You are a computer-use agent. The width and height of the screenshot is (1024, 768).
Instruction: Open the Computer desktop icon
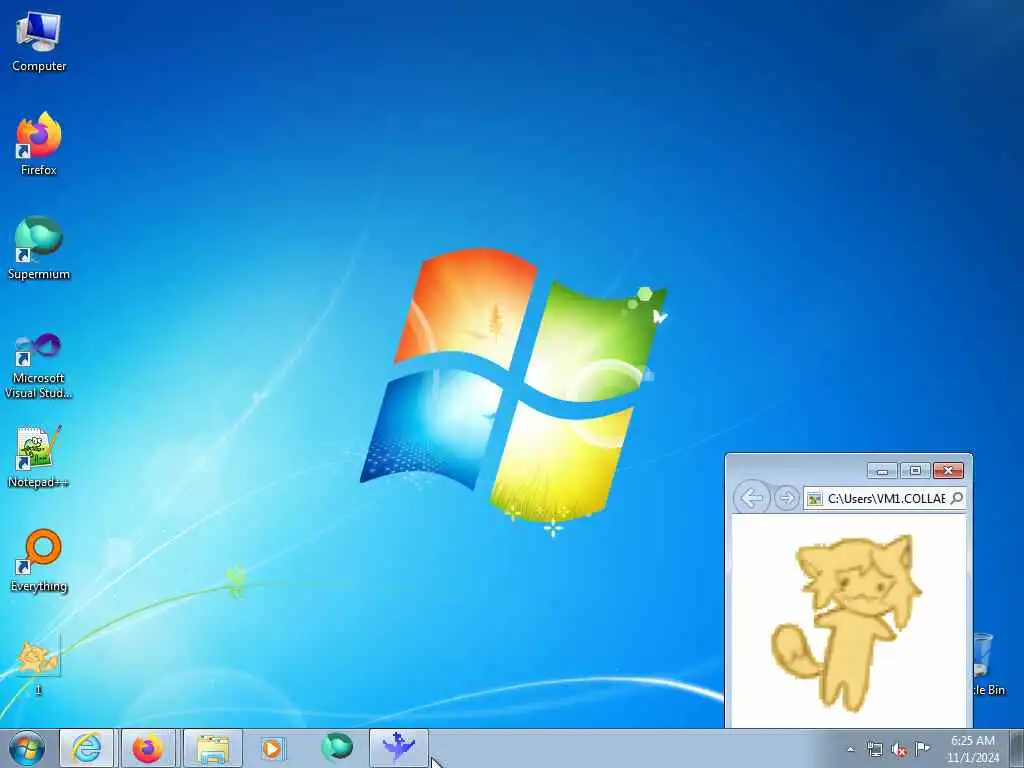[39, 42]
